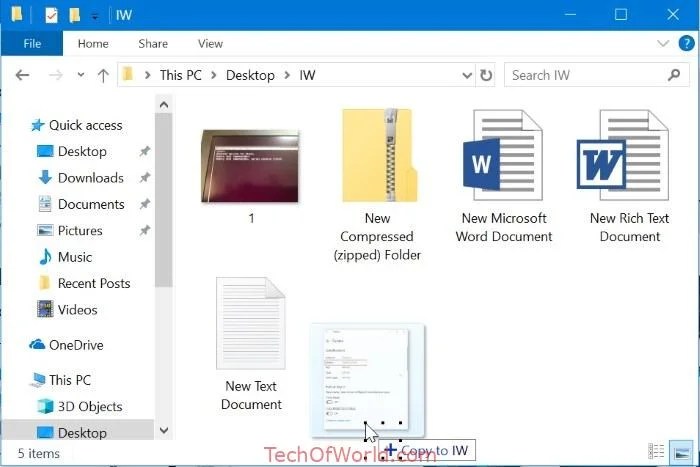Image resolution: width=700 pixels, height=467 pixels.
Task: Open 3D Objects in navigation pane
Action: point(90,406)
